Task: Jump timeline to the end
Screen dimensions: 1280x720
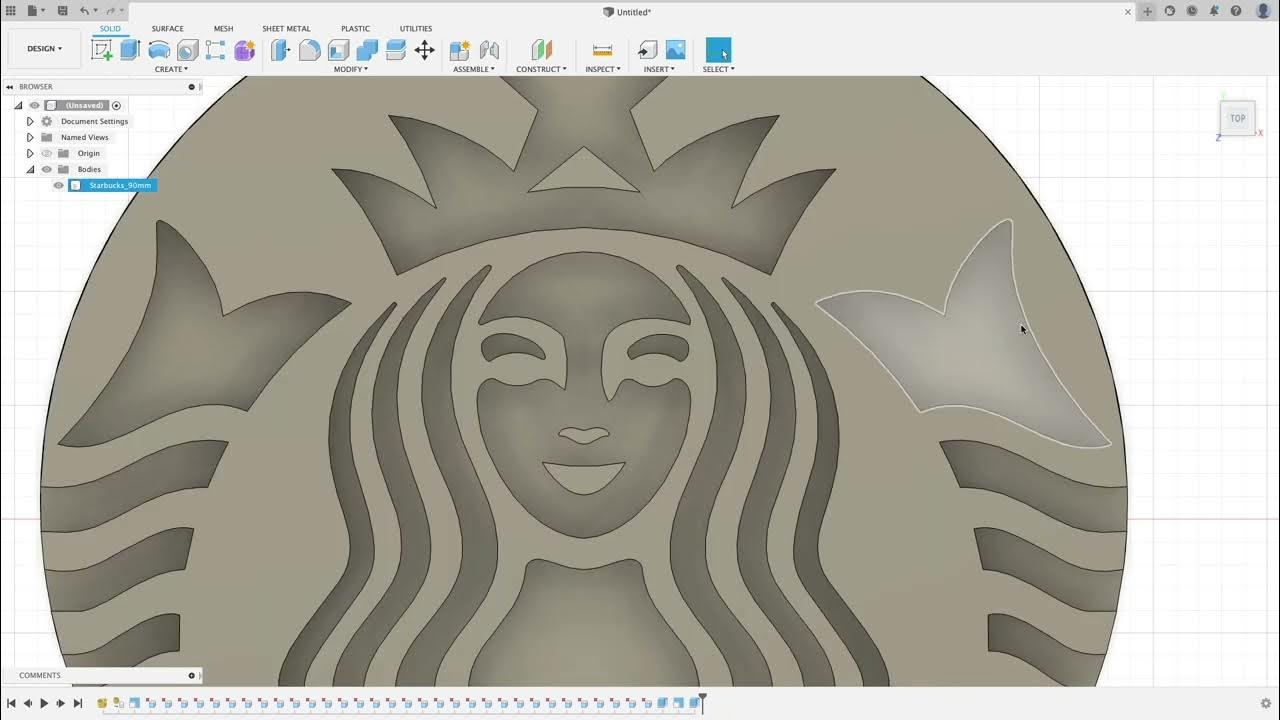Action: coord(77,704)
